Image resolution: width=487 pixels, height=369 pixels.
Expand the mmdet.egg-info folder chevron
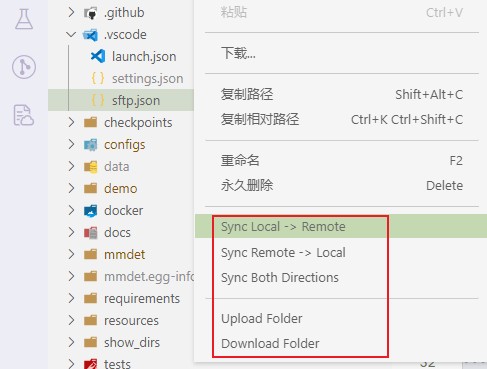click(71, 276)
